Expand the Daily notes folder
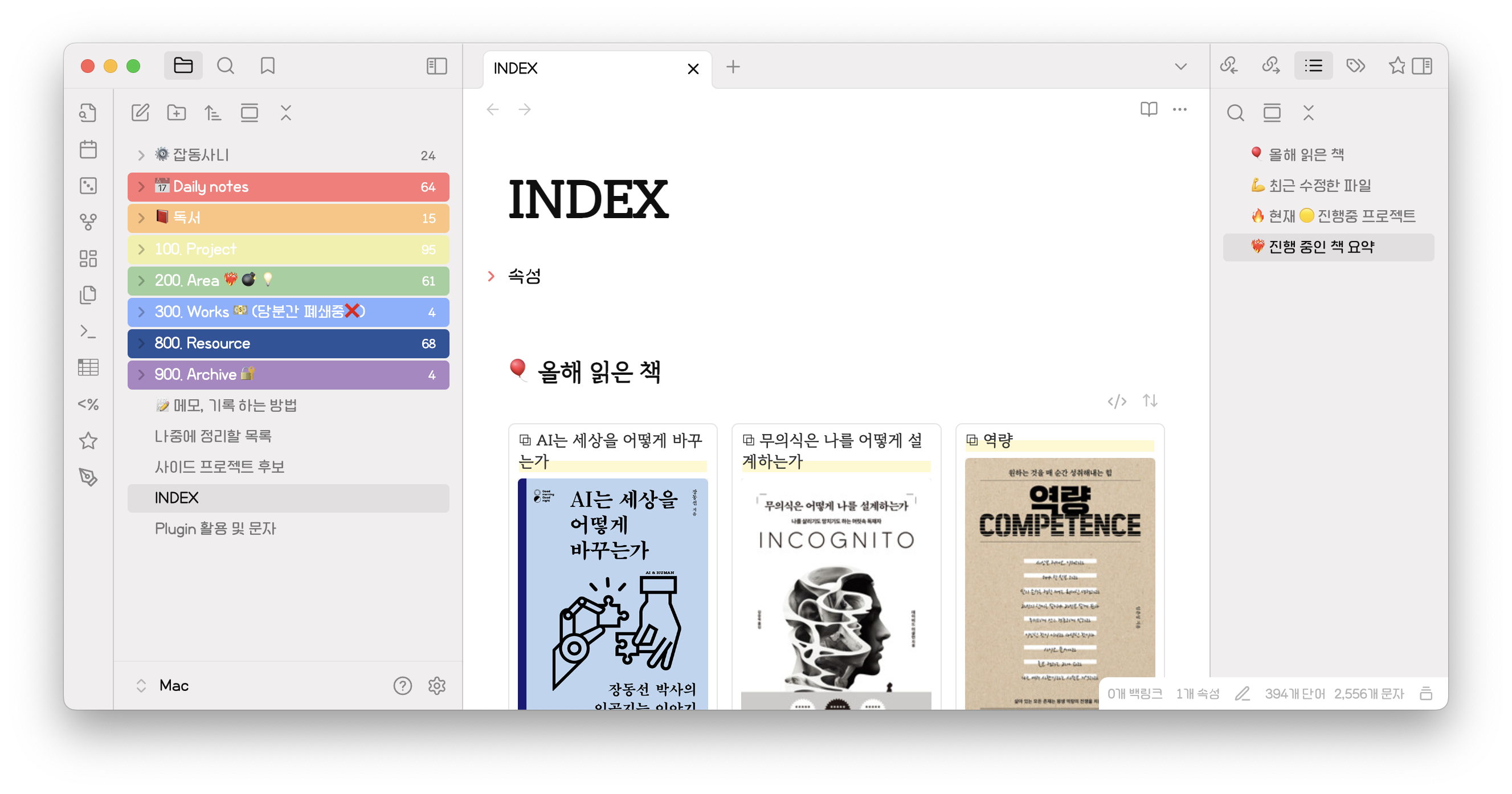Image resolution: width=1512 pixels, height=794 pixels. pos(288,187)
